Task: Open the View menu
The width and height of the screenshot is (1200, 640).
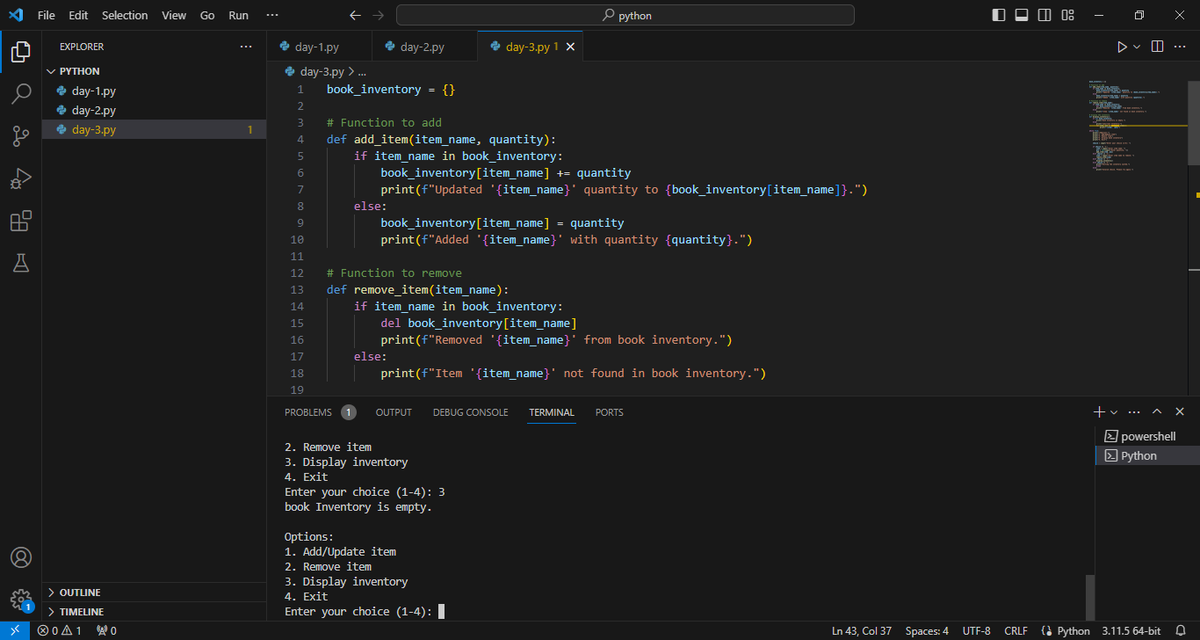Action: [x=174, y=15]
